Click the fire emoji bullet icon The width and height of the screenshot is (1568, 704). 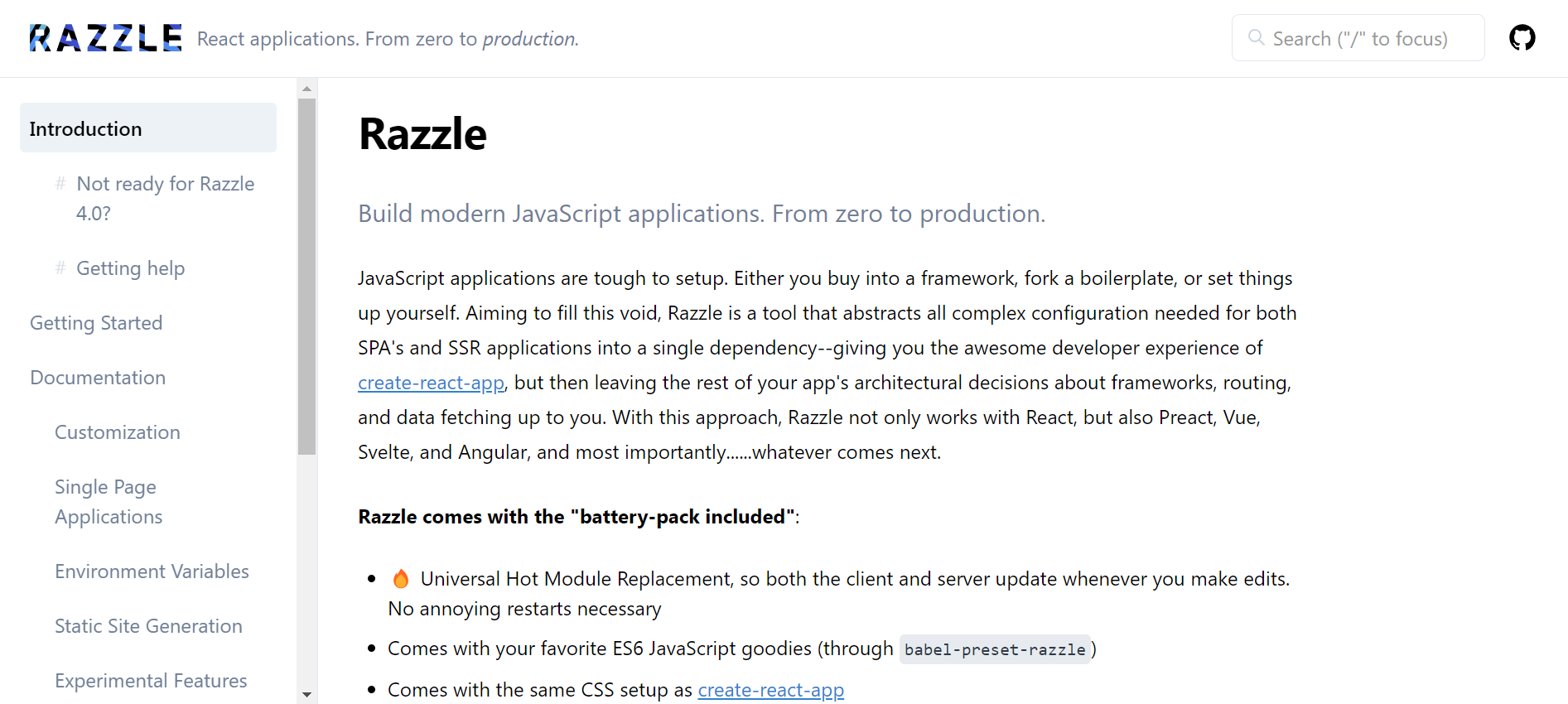pos(401,578)
